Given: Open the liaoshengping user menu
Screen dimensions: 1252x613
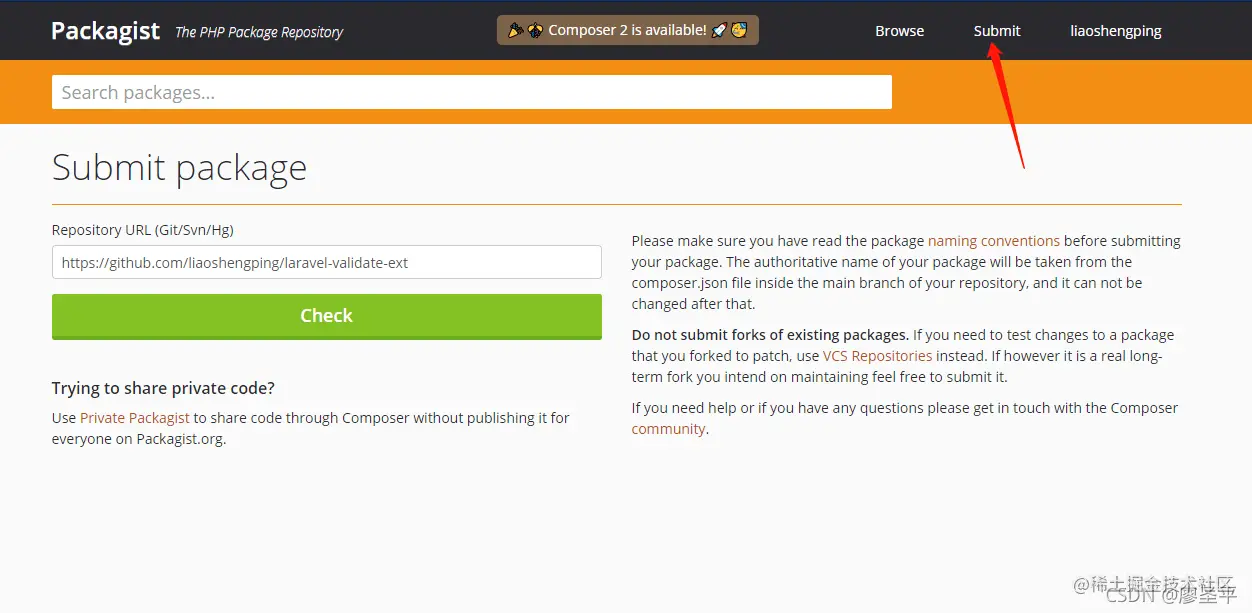Looking at the screenshot, I should (1116, 31).
